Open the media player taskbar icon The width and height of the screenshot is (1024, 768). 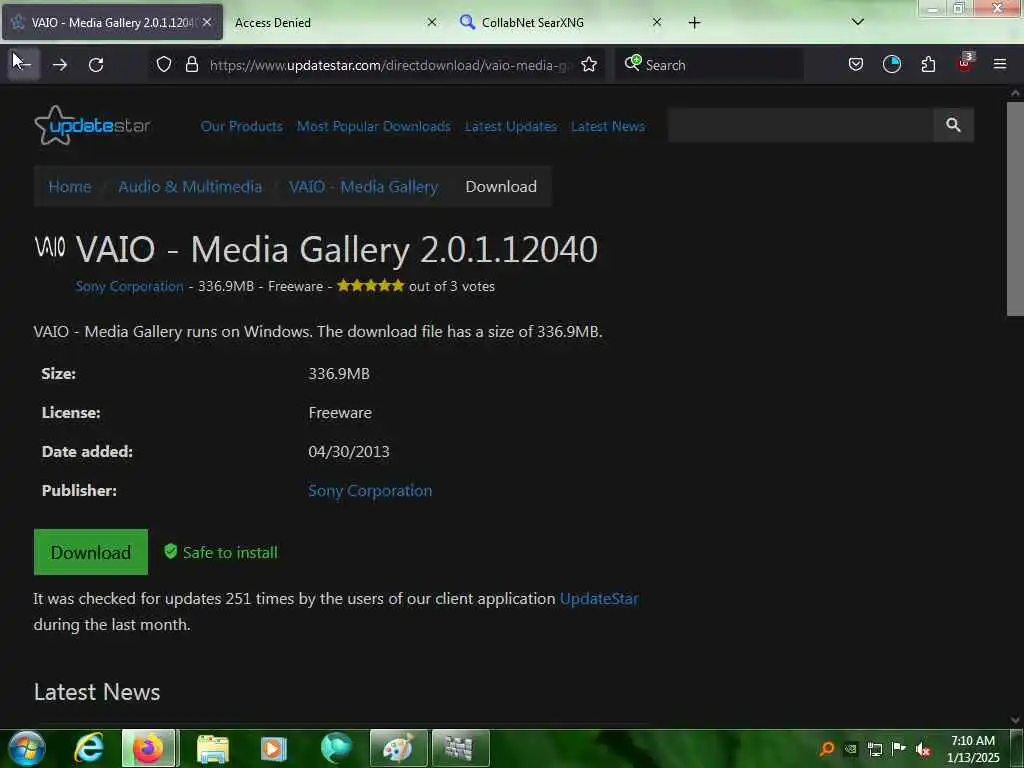(274, 748)
